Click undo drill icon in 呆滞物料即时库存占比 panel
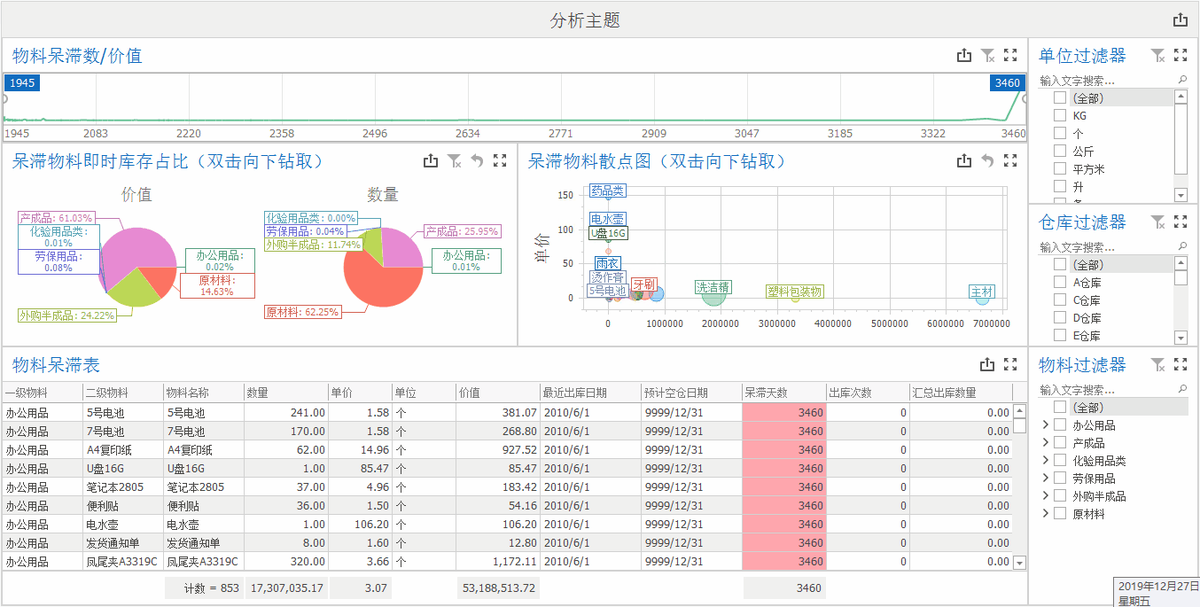1200x607 pixels. pos(477,161)
